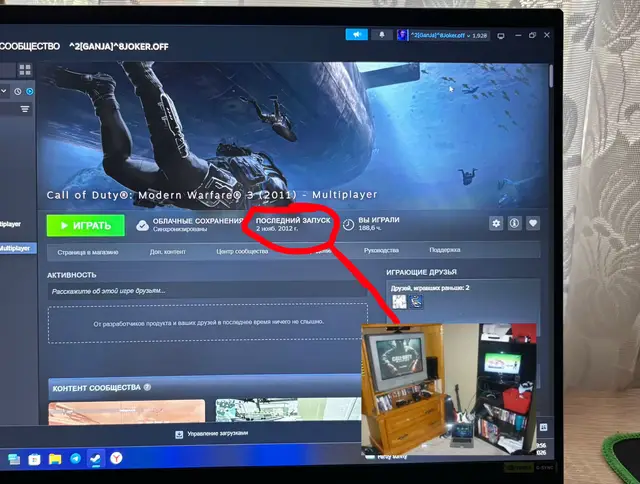Open Управление загрузками link
Screen dimensions: 640x484
[x=212, y=434]
